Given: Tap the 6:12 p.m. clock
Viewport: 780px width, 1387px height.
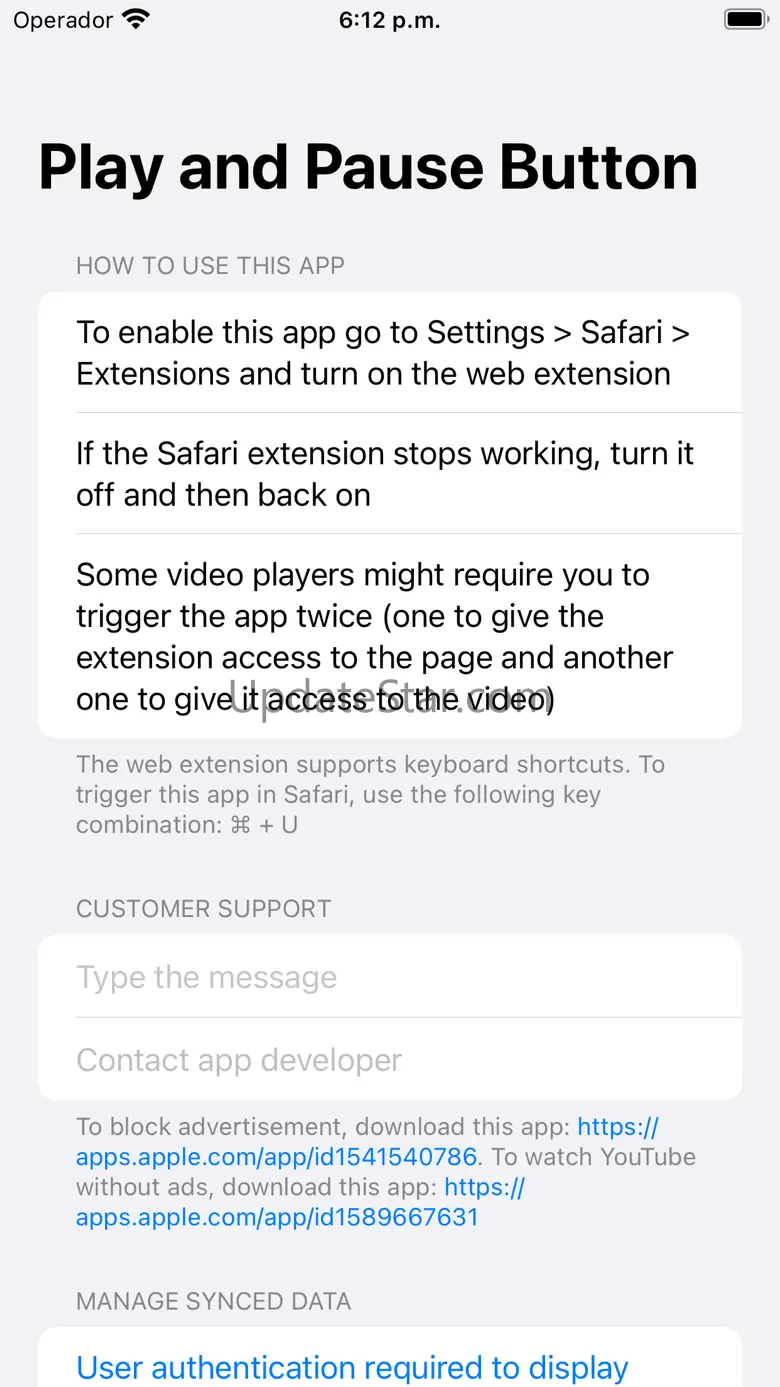Looking at the screenshot, I should [390, 20].
